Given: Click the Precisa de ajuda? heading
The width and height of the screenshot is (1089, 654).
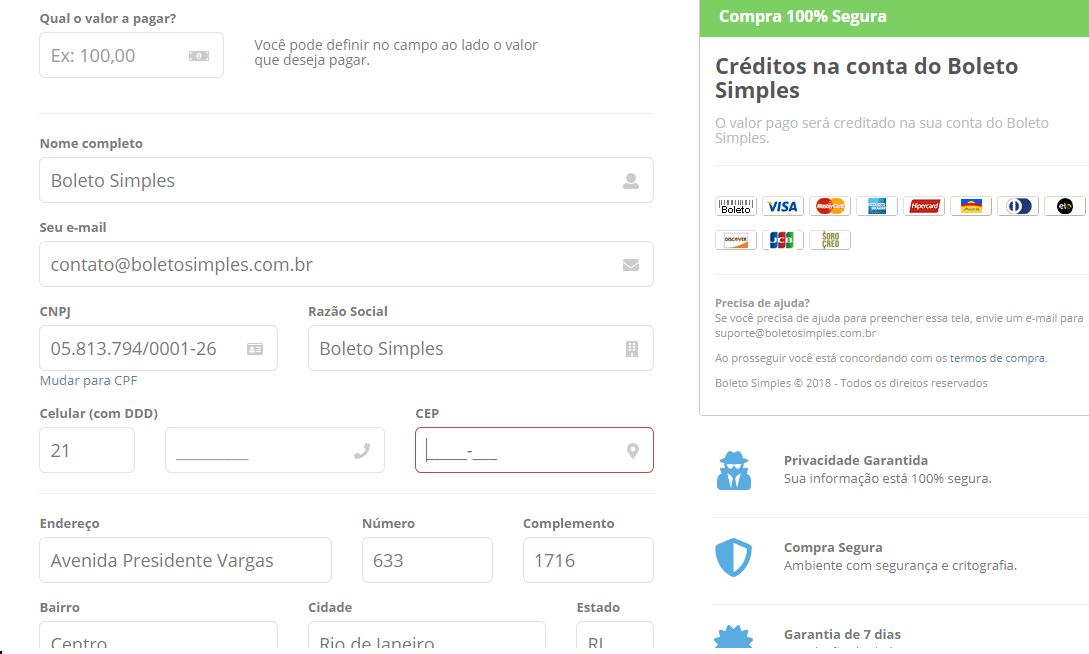Looking at the screenshot, I should [x=762, y=303].
